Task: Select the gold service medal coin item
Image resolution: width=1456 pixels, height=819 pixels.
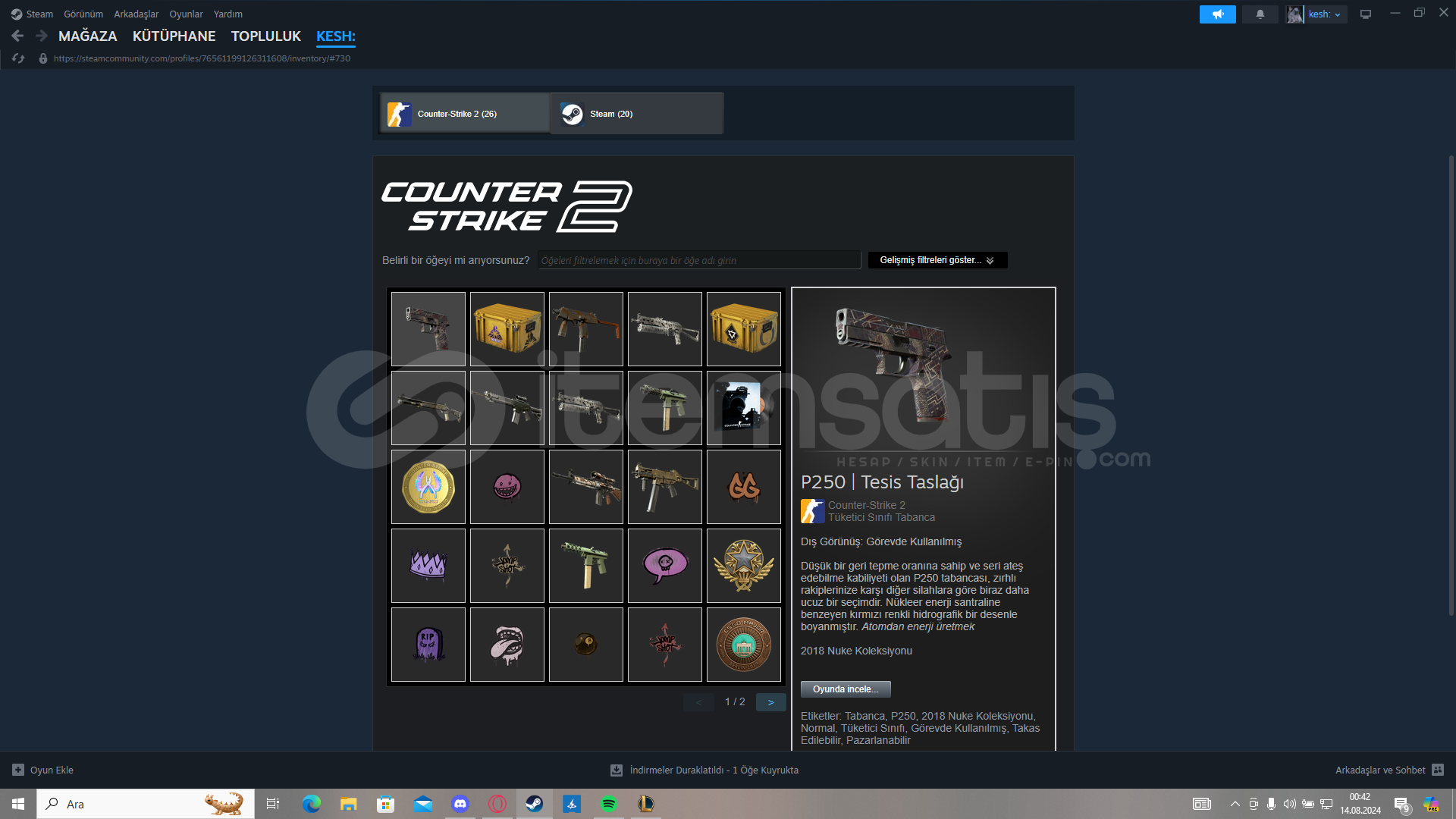Action: coord(428,487)
